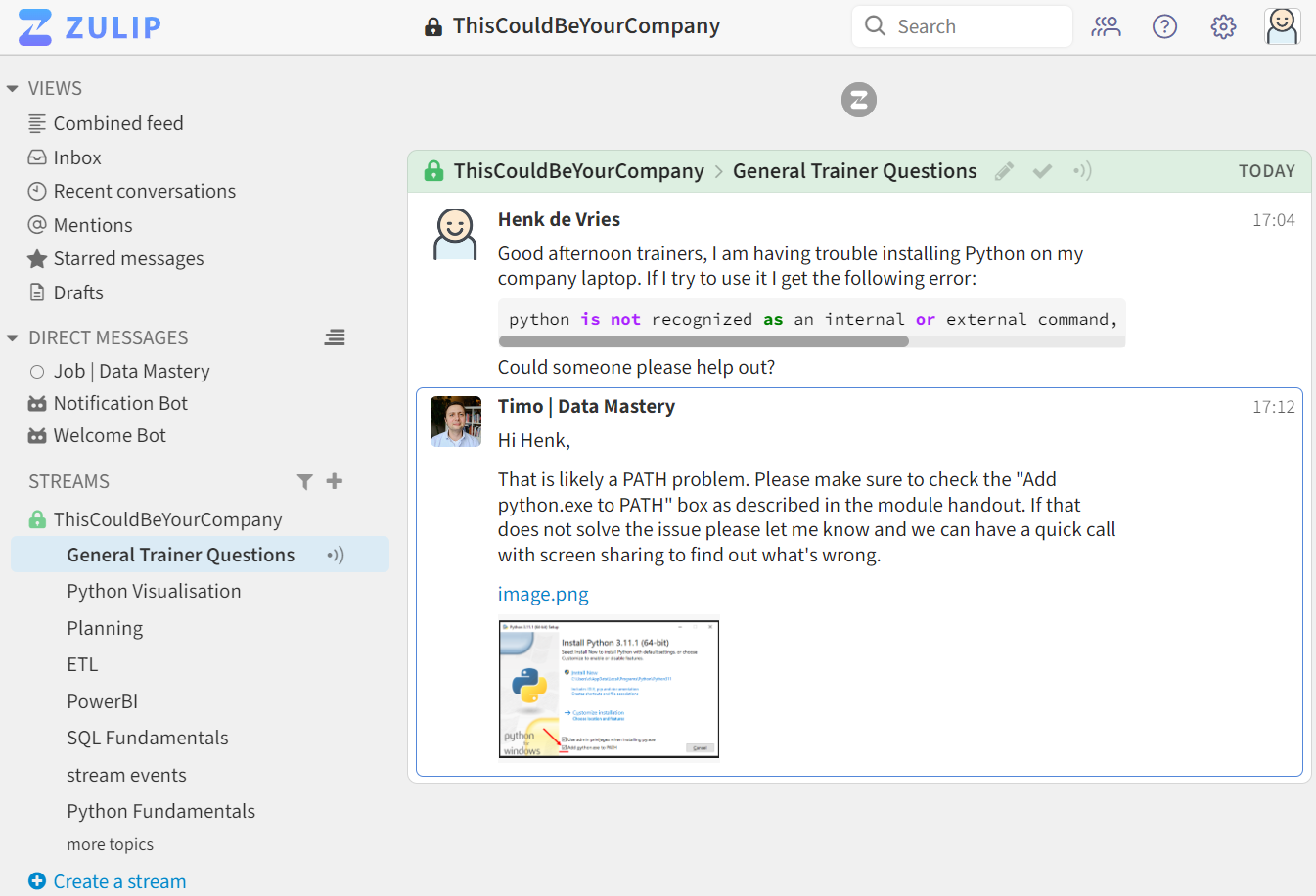The width and height of the screenshot is (1316, 896).
Task: Open the help menu question mark icon
Action: pyautogui.click(x=1164, y=26)
